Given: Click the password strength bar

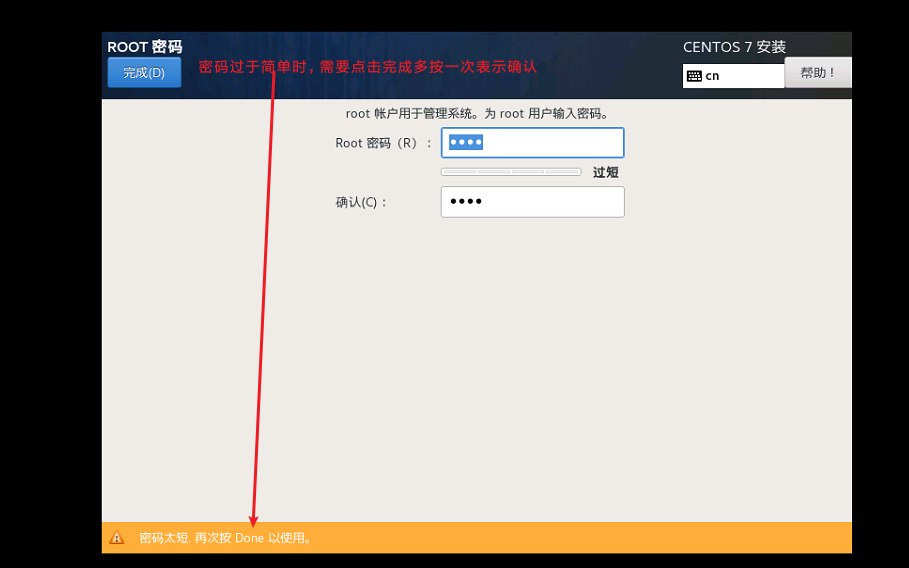Looking at the screenshot, I should point(511,172).
